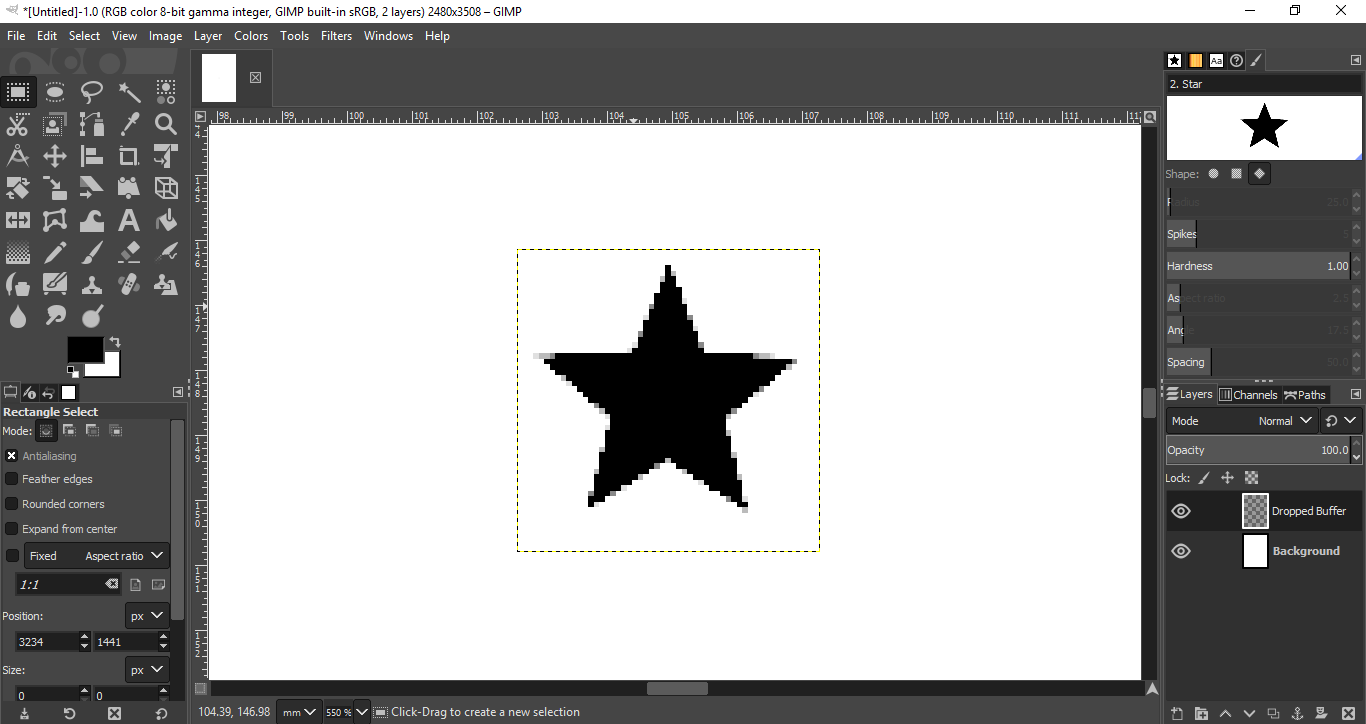1366x724 pixels.
Task: Enable Feather edges option
Action: click(x=12, y=479)
